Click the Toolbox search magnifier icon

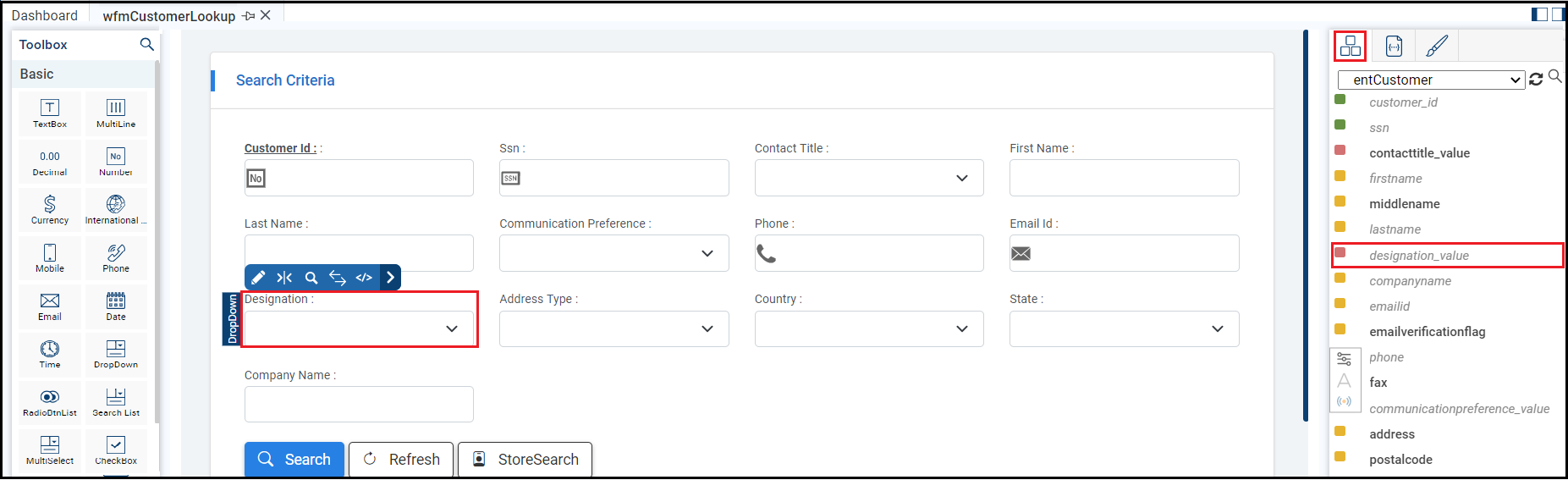146,44
